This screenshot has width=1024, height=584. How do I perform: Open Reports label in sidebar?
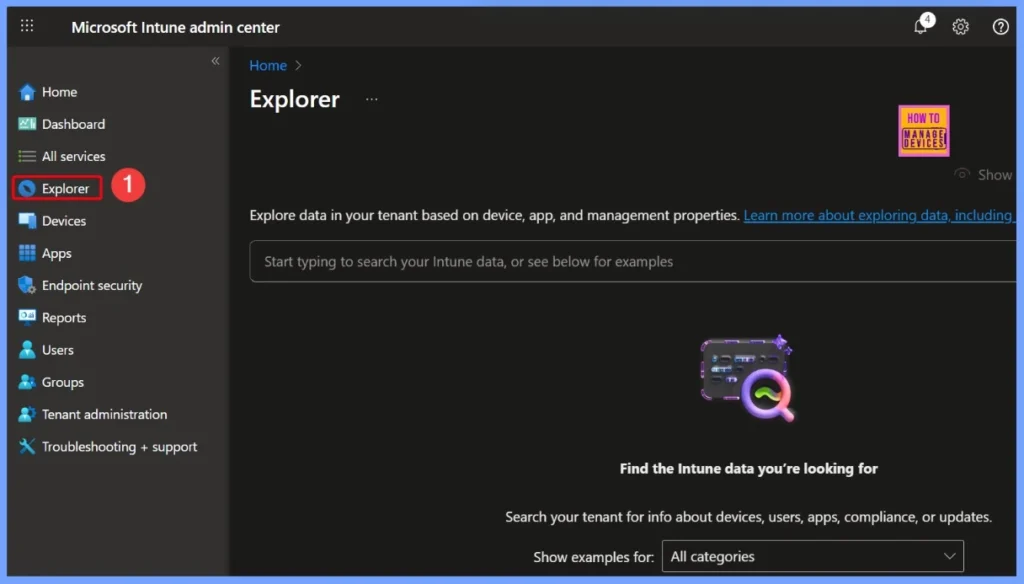click(64, 318)
